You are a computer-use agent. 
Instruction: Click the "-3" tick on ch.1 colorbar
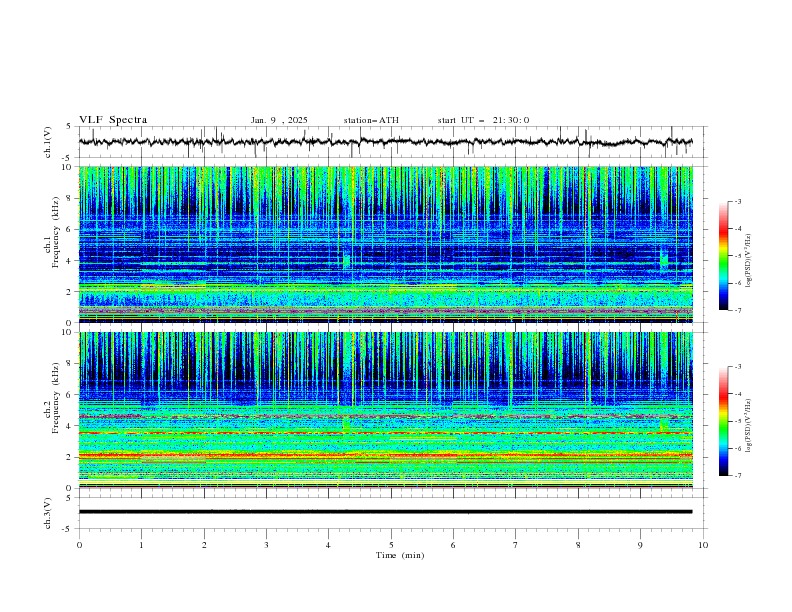click(738, 201)
